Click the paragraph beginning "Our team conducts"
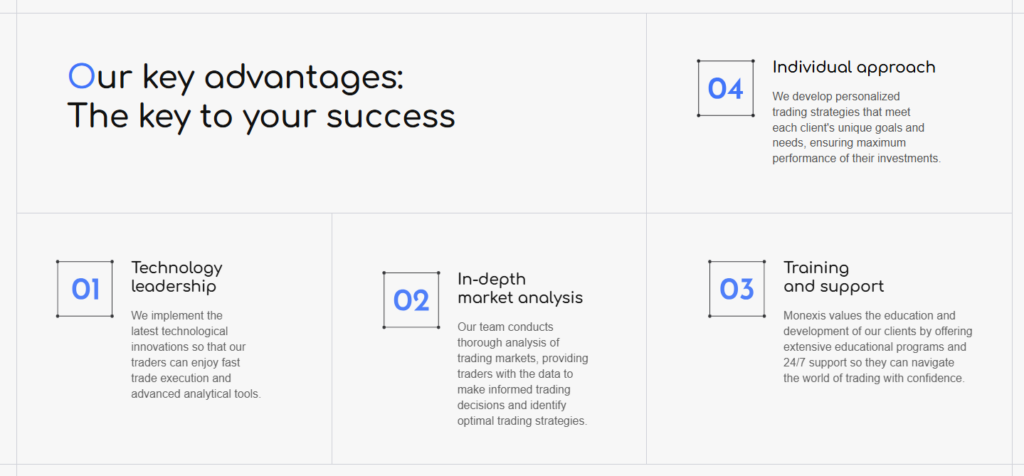 pyautogui.click(x=522, y=374)
